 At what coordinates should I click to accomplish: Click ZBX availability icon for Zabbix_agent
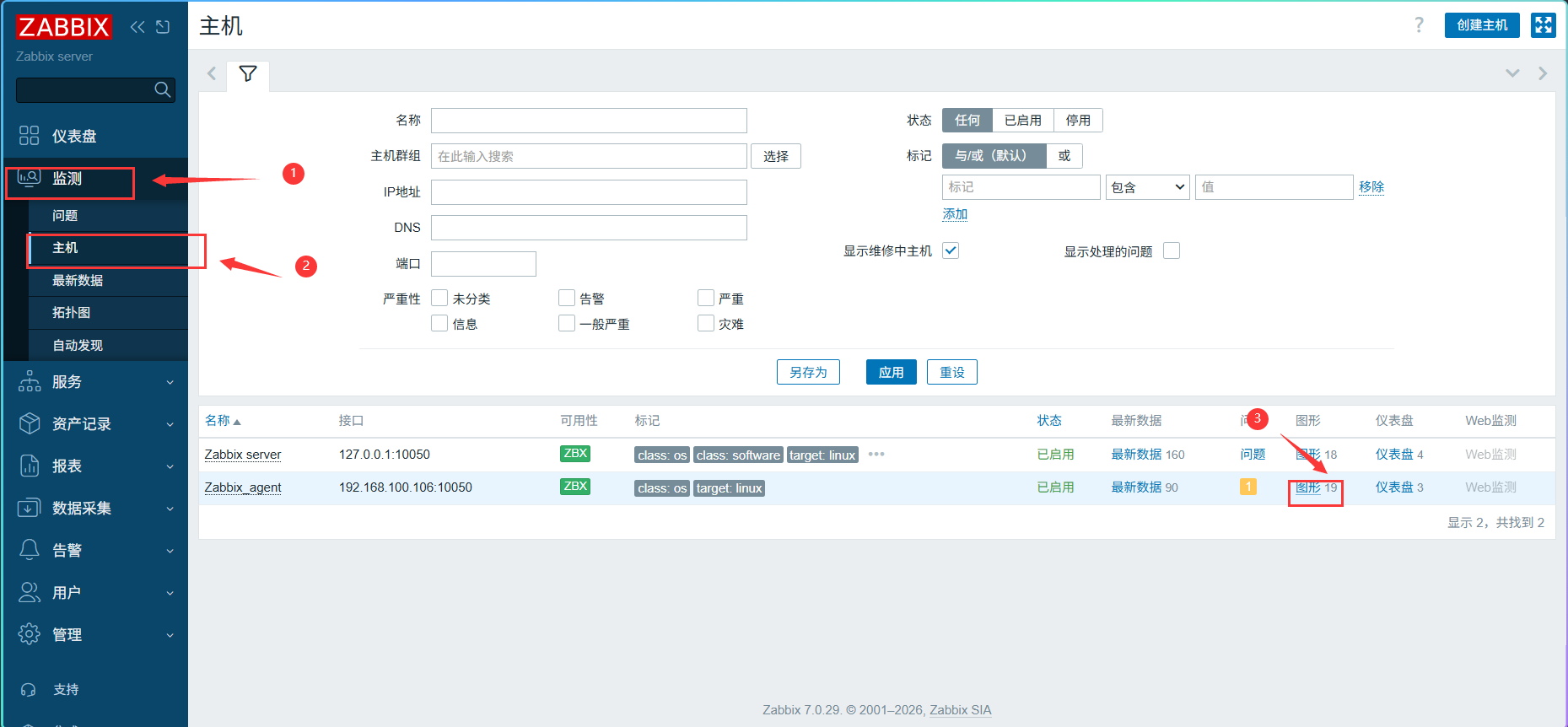click(x=575, y=487)
